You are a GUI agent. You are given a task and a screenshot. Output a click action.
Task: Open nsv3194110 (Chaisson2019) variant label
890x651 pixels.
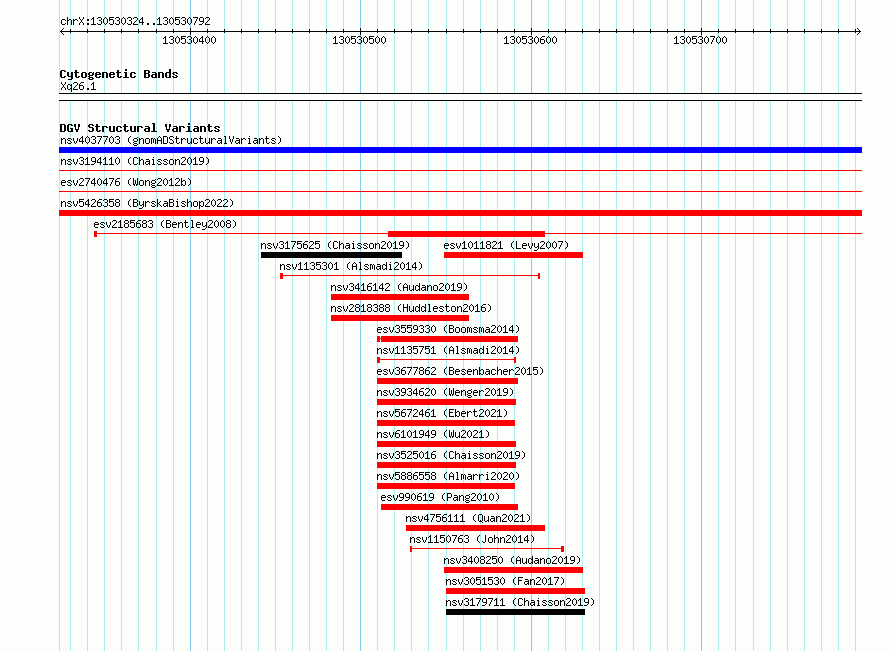tap(135, 161)
